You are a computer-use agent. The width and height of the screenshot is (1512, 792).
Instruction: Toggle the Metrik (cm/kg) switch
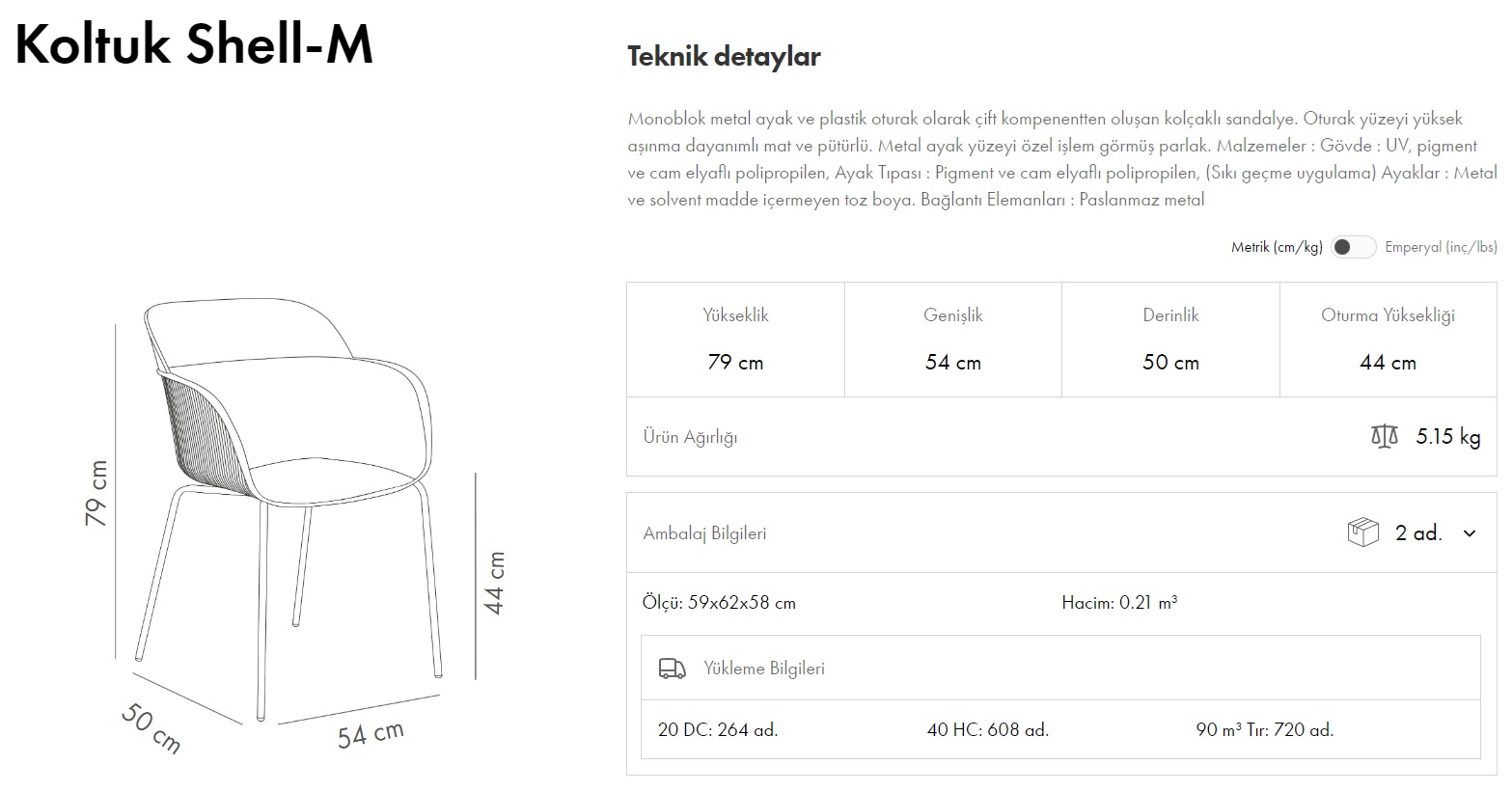tap(1354, 247)
